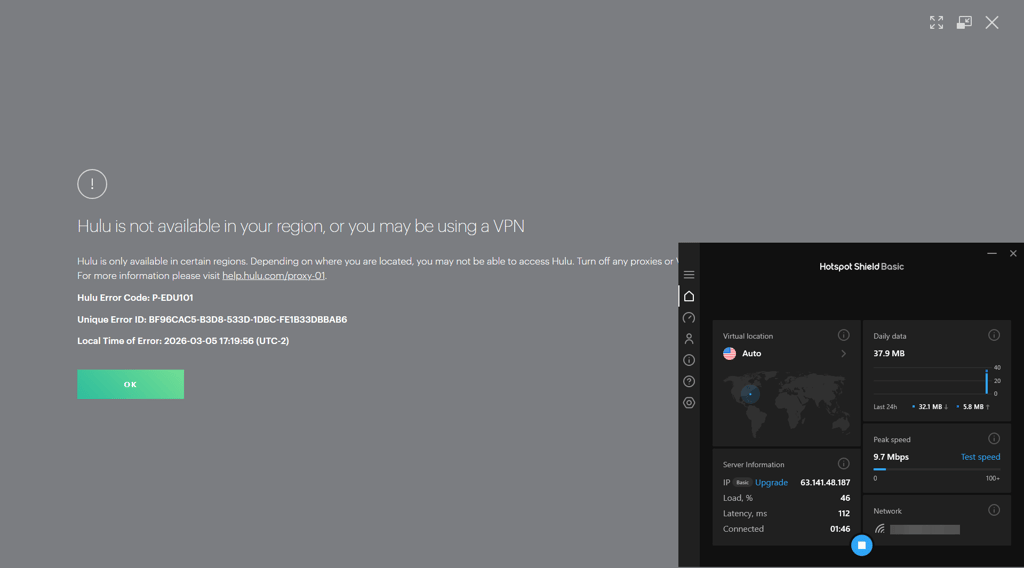The width and height of the screenshot is (1024, 568).
Task: Click the blurred network name field
Action: click(x=925, y=529)
